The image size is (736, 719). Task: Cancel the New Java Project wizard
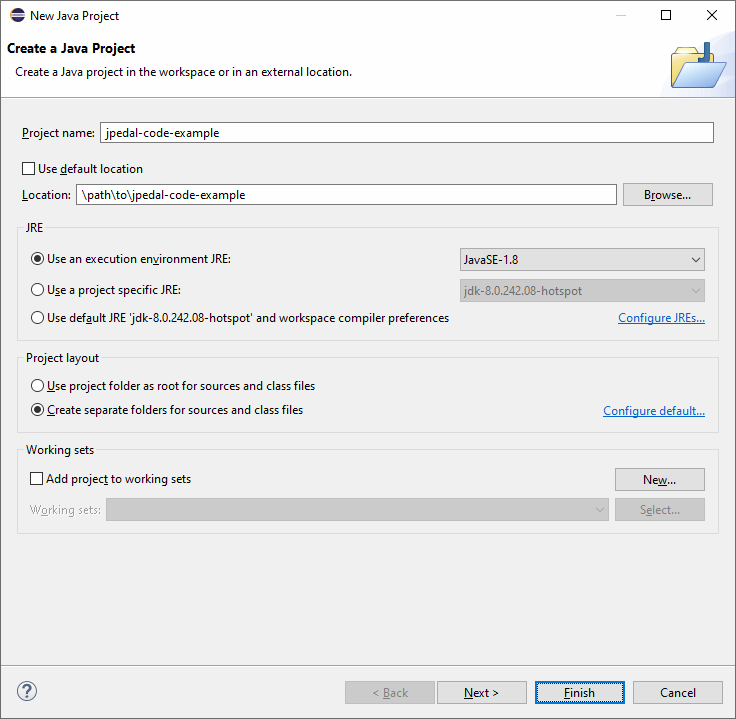click(677, 692)
